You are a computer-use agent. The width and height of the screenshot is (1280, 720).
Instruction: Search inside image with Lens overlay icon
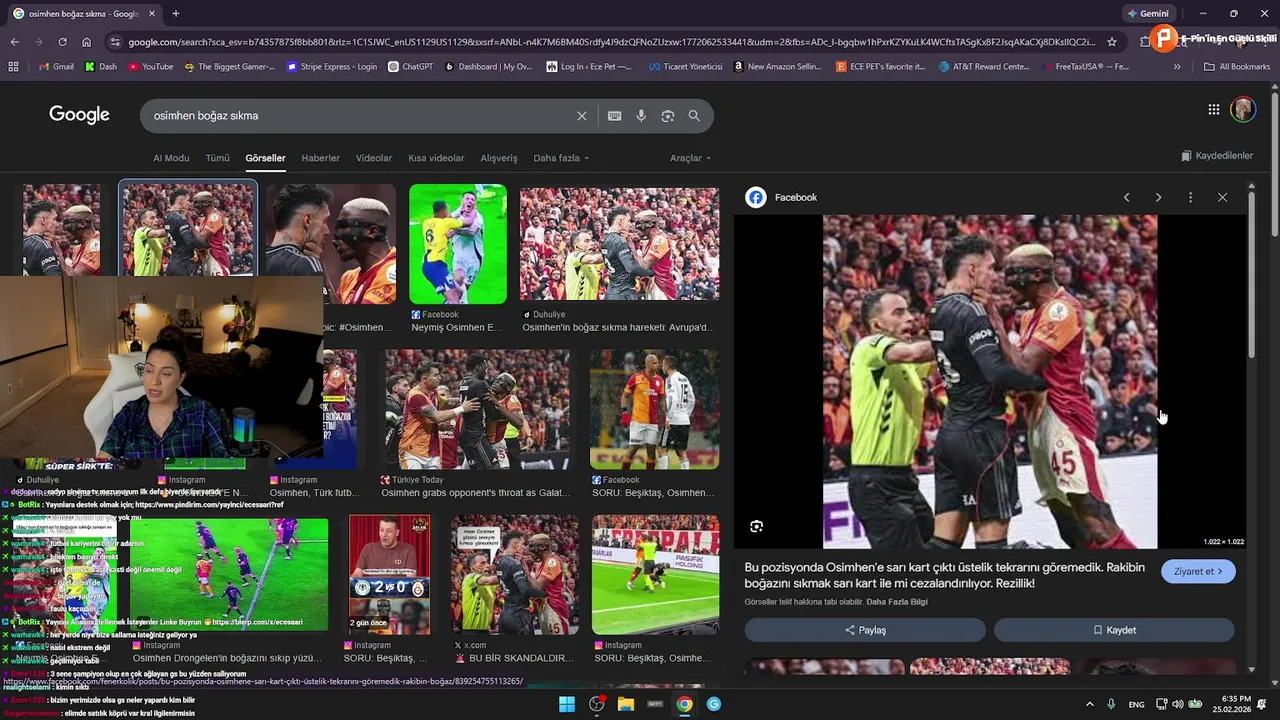coord(757,526)
